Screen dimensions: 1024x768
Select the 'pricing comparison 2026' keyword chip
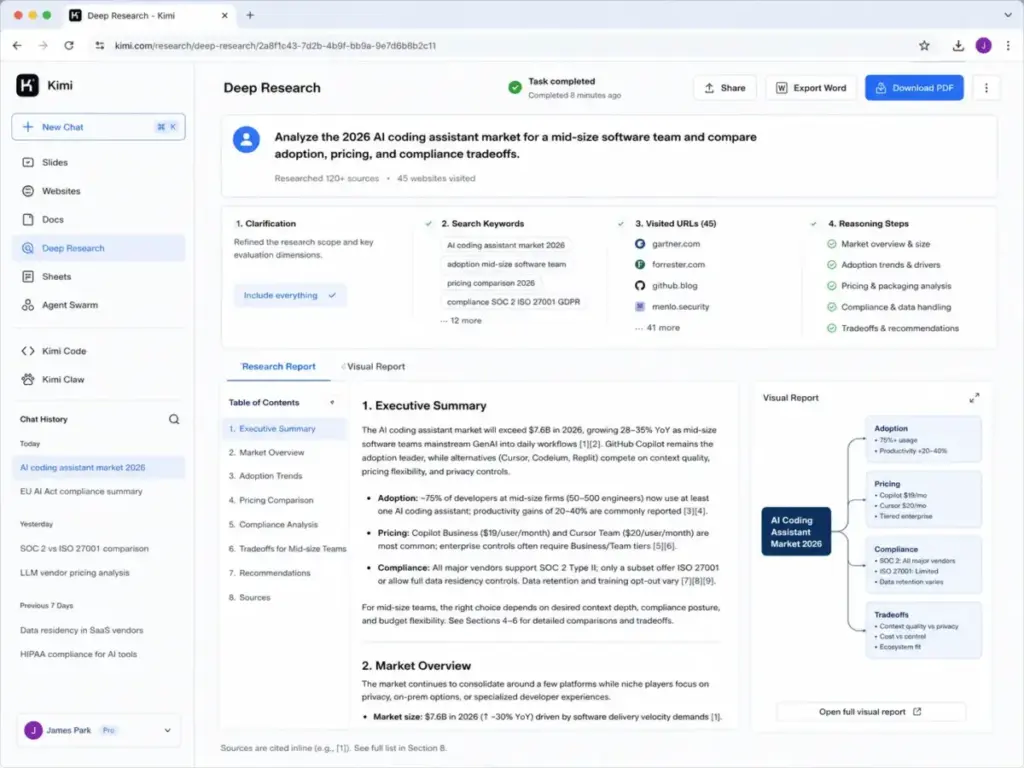[x=490, y=283]
